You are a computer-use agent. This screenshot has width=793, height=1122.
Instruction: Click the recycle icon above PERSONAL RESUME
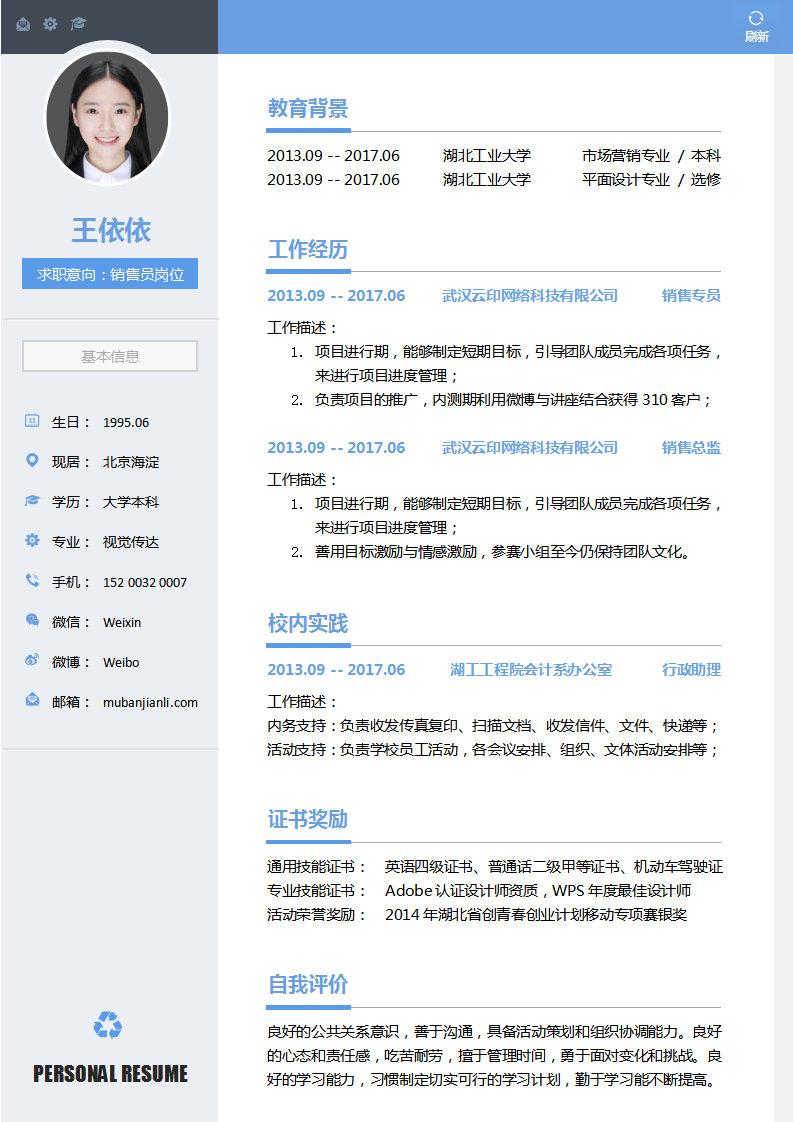(108, 1025)
